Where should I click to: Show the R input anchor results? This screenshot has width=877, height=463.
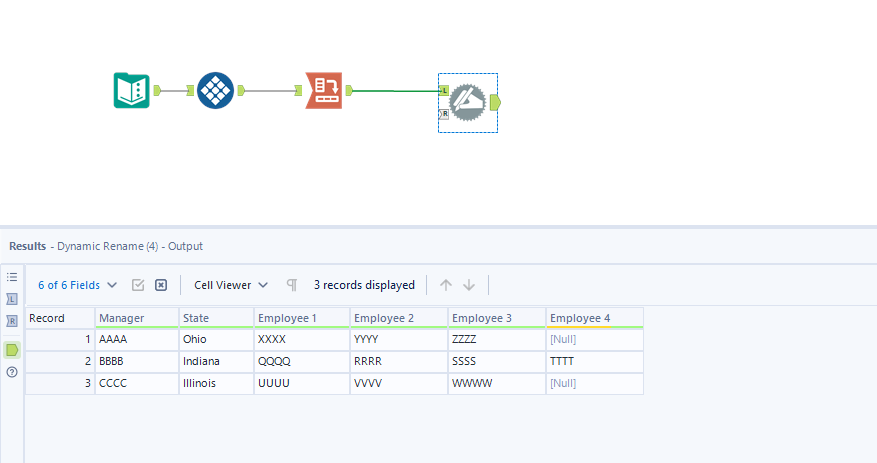(x=12, y=321)
